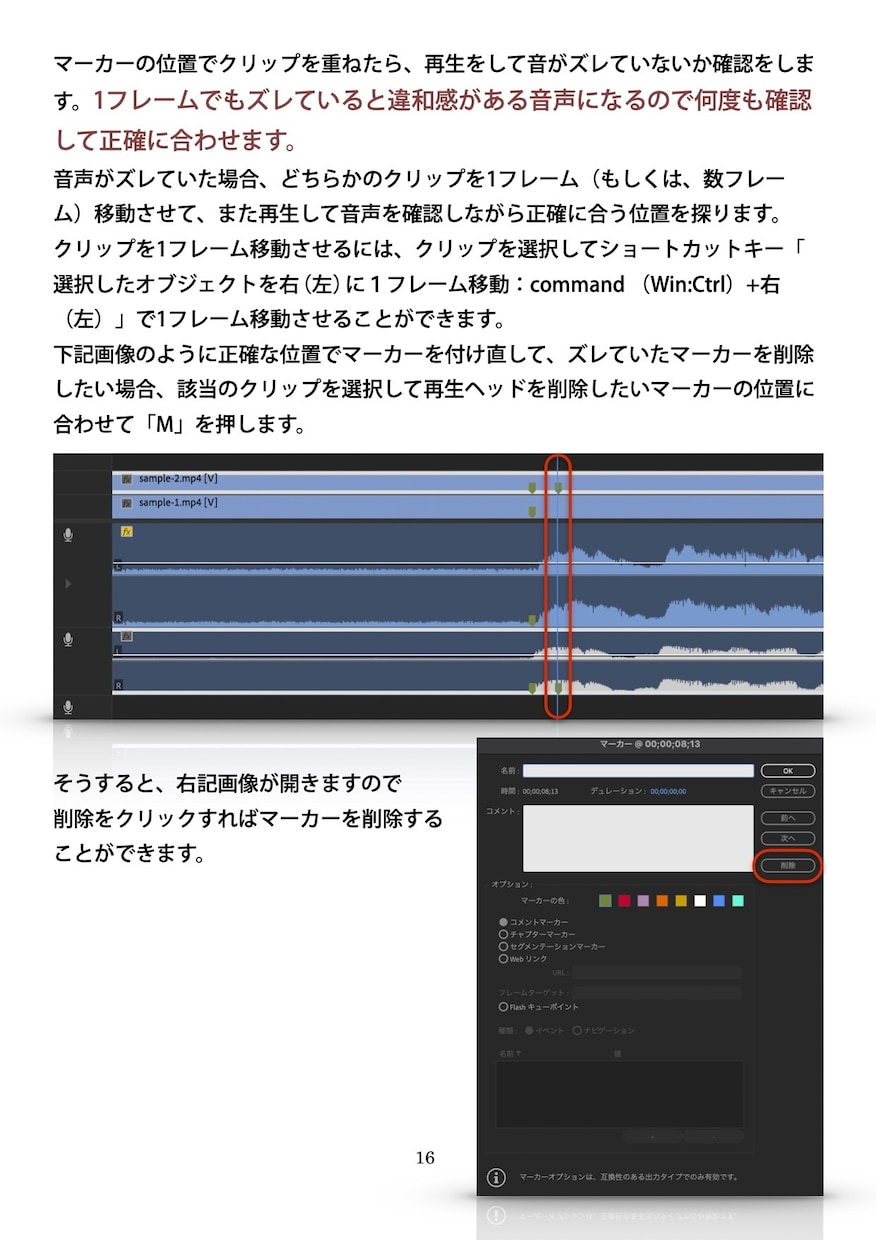The width and height of the screenshot is (876, 1240).
Task: Click the 前へ button
Action: [788, 818]
